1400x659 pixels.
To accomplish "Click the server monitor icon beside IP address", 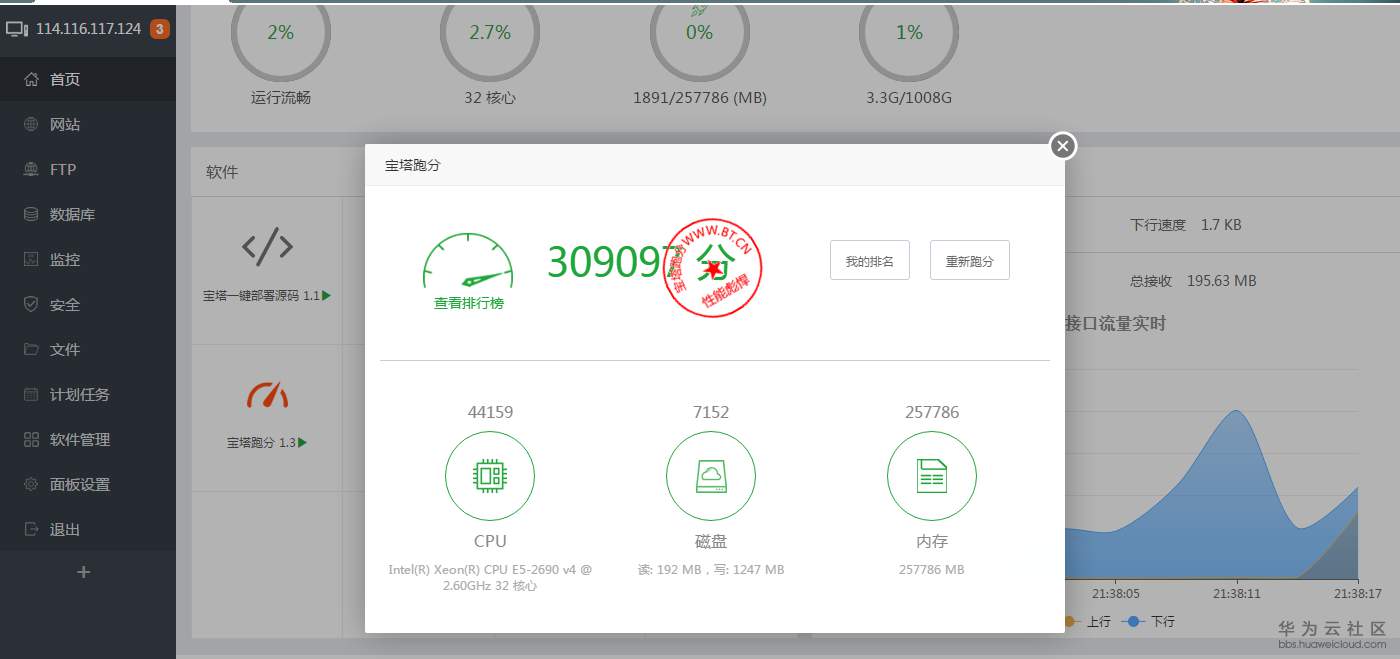I will pyautogui.click(x=17, y=29).
